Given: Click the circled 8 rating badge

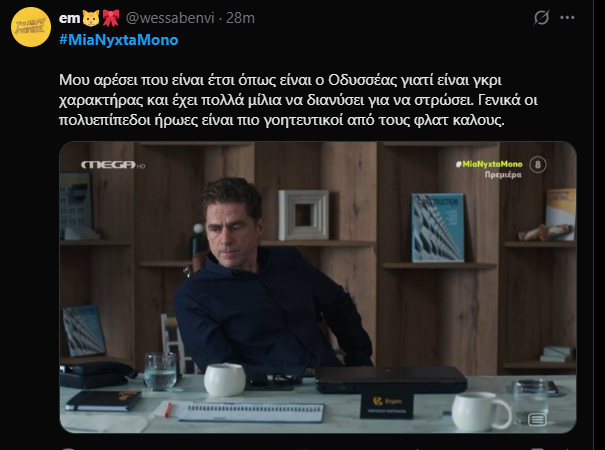Looking at the screenshot, I should [x=537, y=165].
